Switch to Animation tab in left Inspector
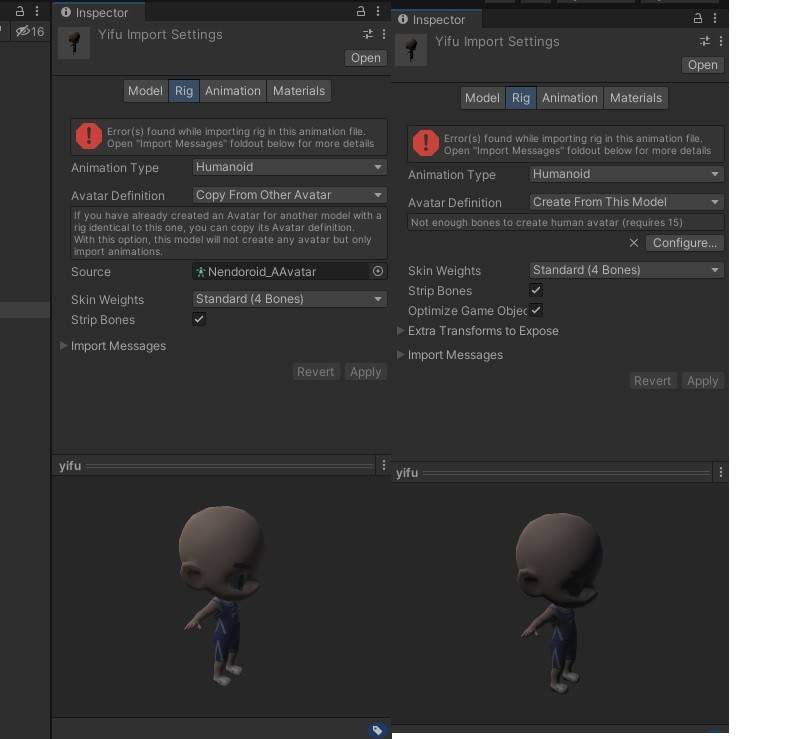Image resolution: width=805 pixels, height=739 pixels. point(233,91)
